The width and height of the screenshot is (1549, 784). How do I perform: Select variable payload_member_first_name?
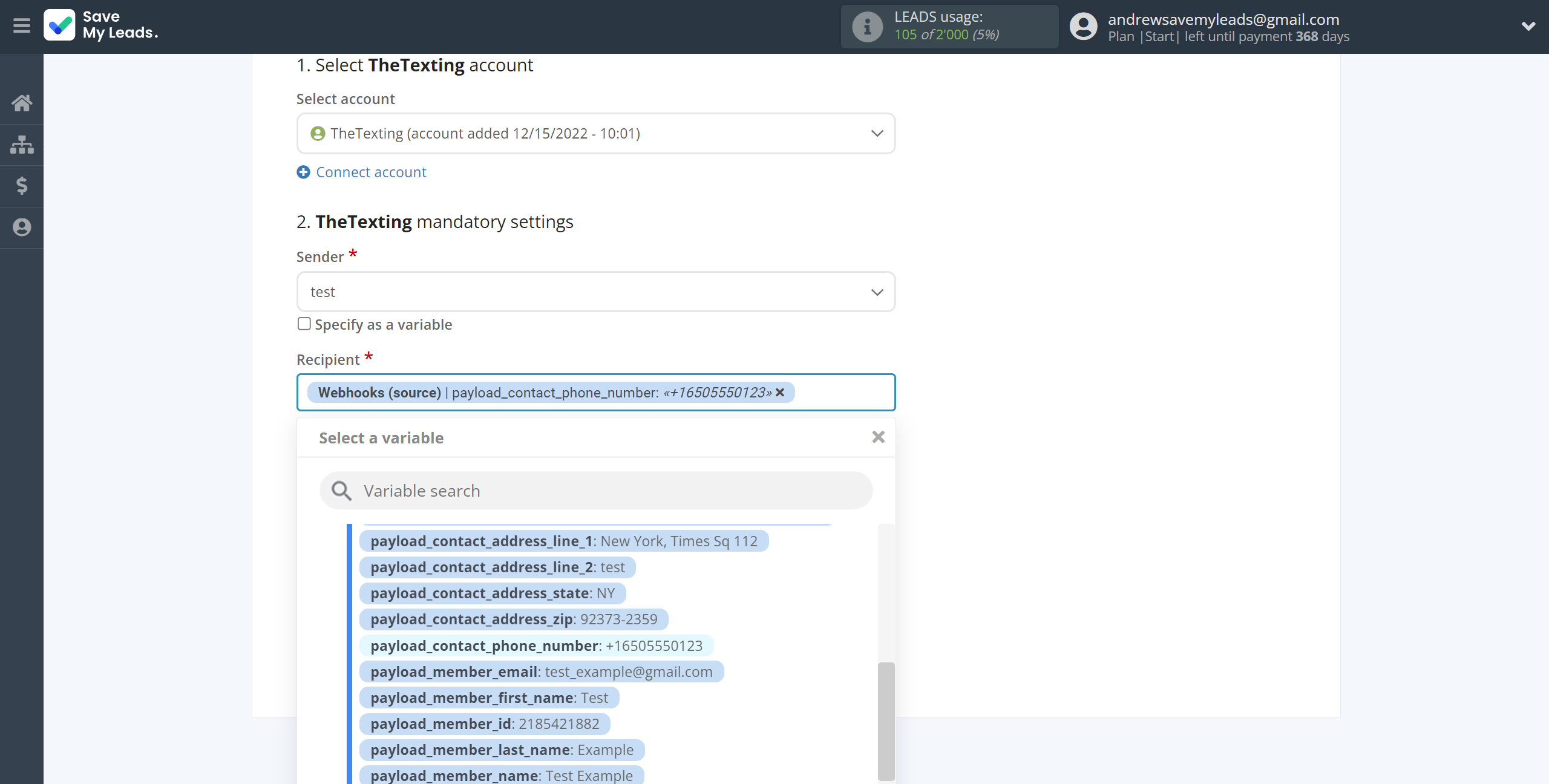click(489, 698)
